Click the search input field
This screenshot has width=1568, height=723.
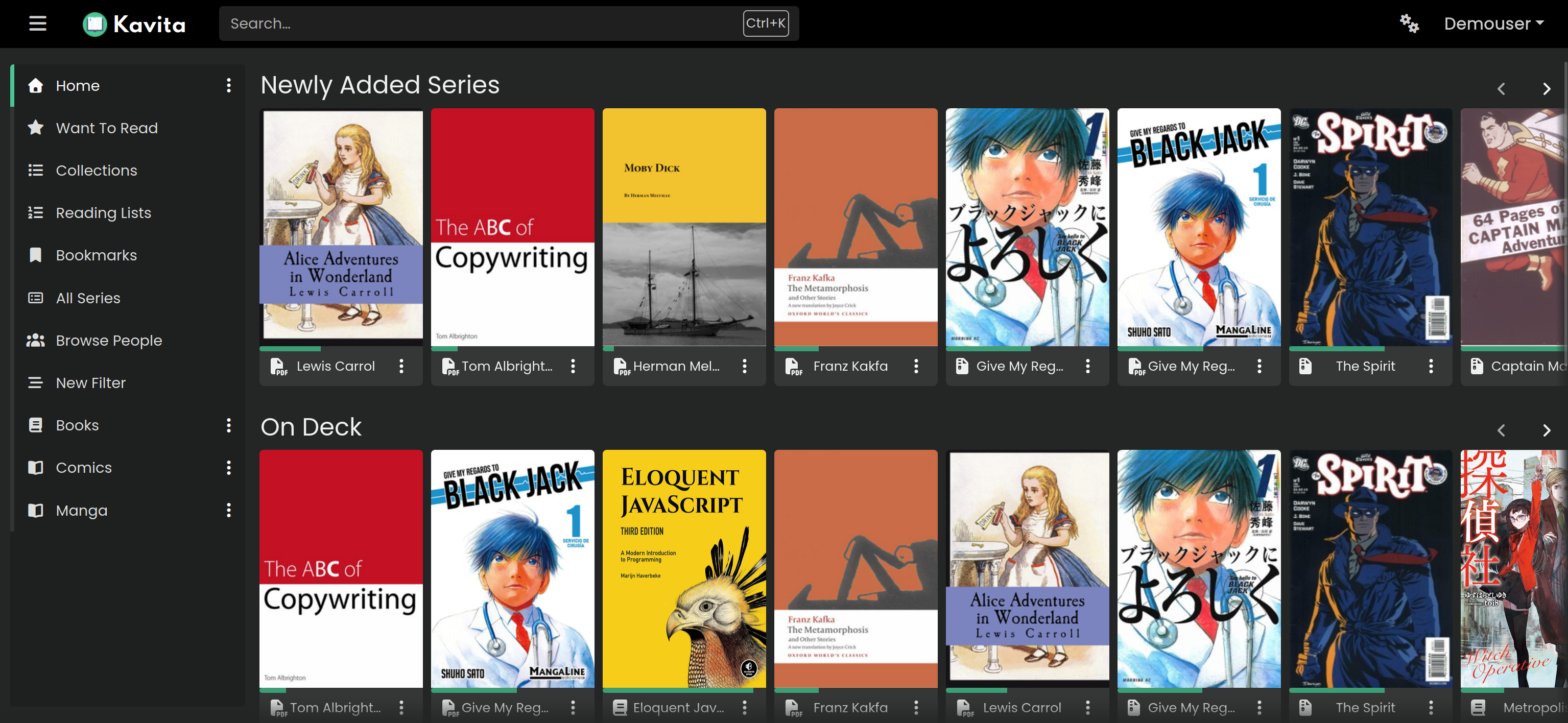click(481, 23)
